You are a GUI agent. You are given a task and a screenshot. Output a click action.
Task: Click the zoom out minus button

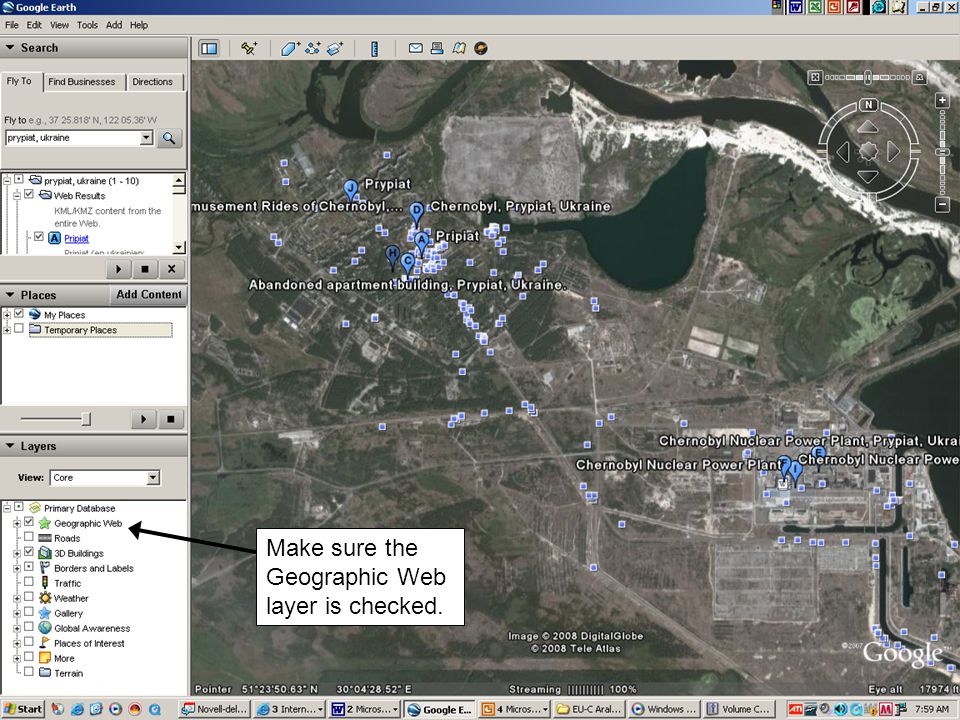pos(942,204)
